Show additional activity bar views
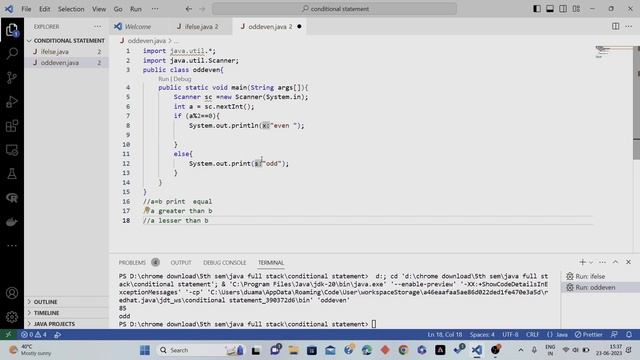Image resolution: width=640 pixels, height=360 pixels. (x=12, y=246)
